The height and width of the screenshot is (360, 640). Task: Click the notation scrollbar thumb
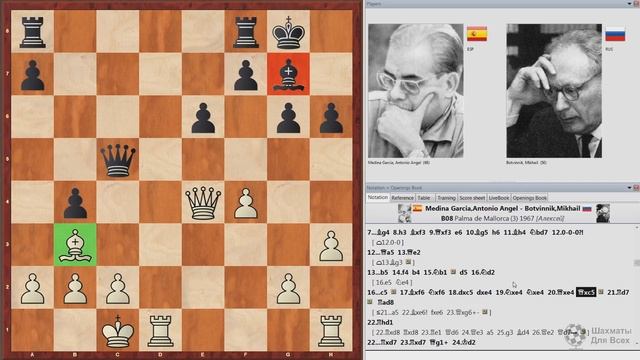(637, 263)
